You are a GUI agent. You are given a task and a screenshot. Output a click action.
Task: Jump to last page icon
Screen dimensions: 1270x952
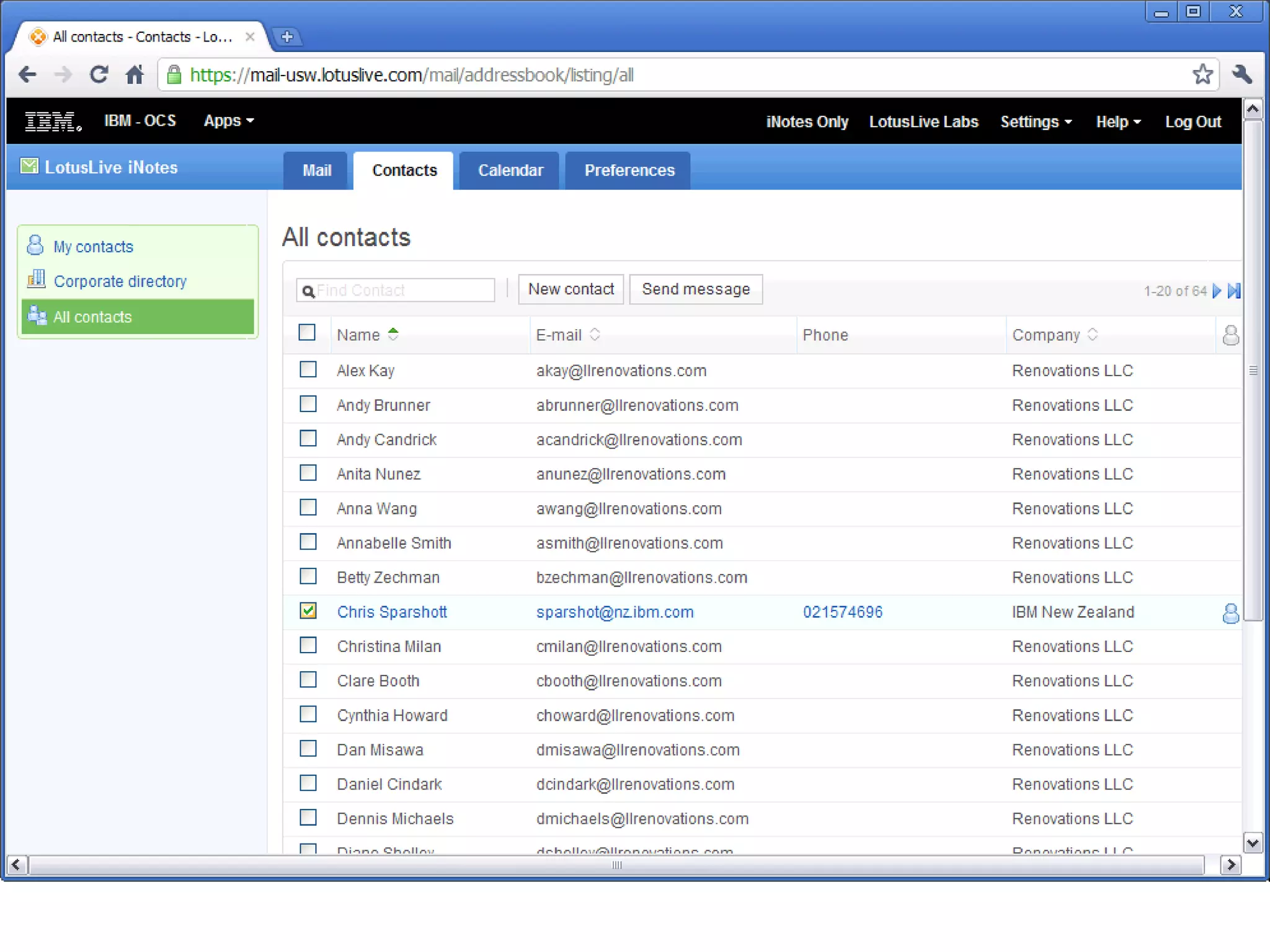coord(1234,291)
